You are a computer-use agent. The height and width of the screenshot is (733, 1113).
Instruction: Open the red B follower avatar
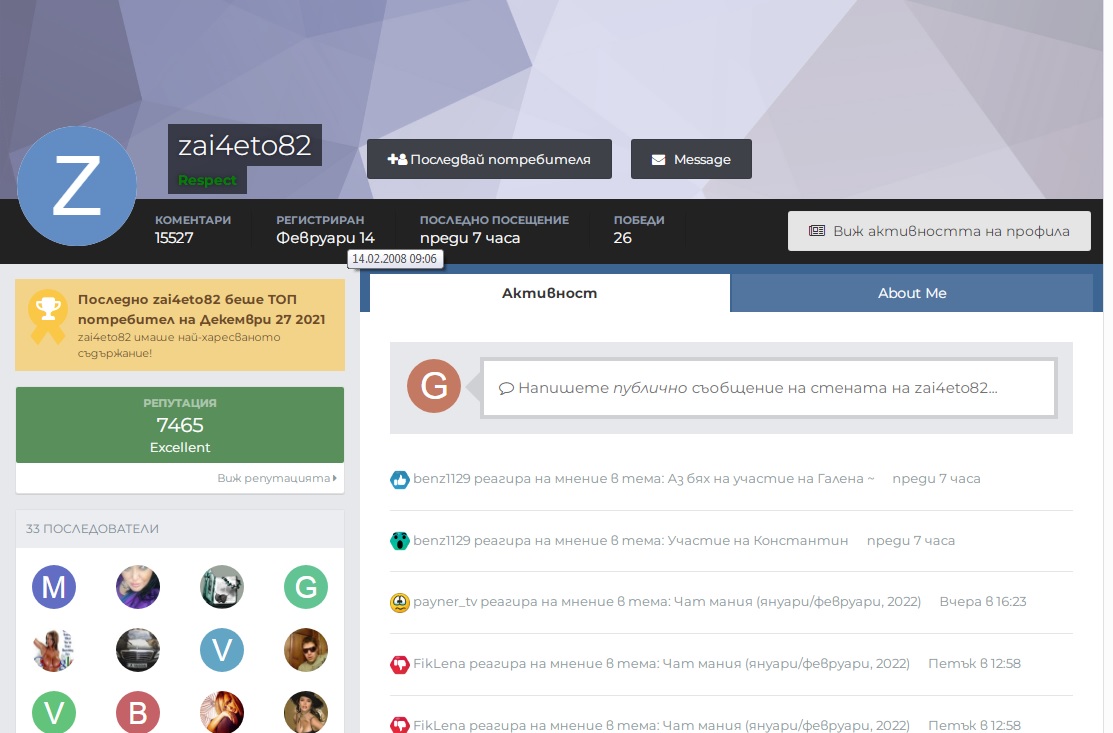tap(138, 713)
